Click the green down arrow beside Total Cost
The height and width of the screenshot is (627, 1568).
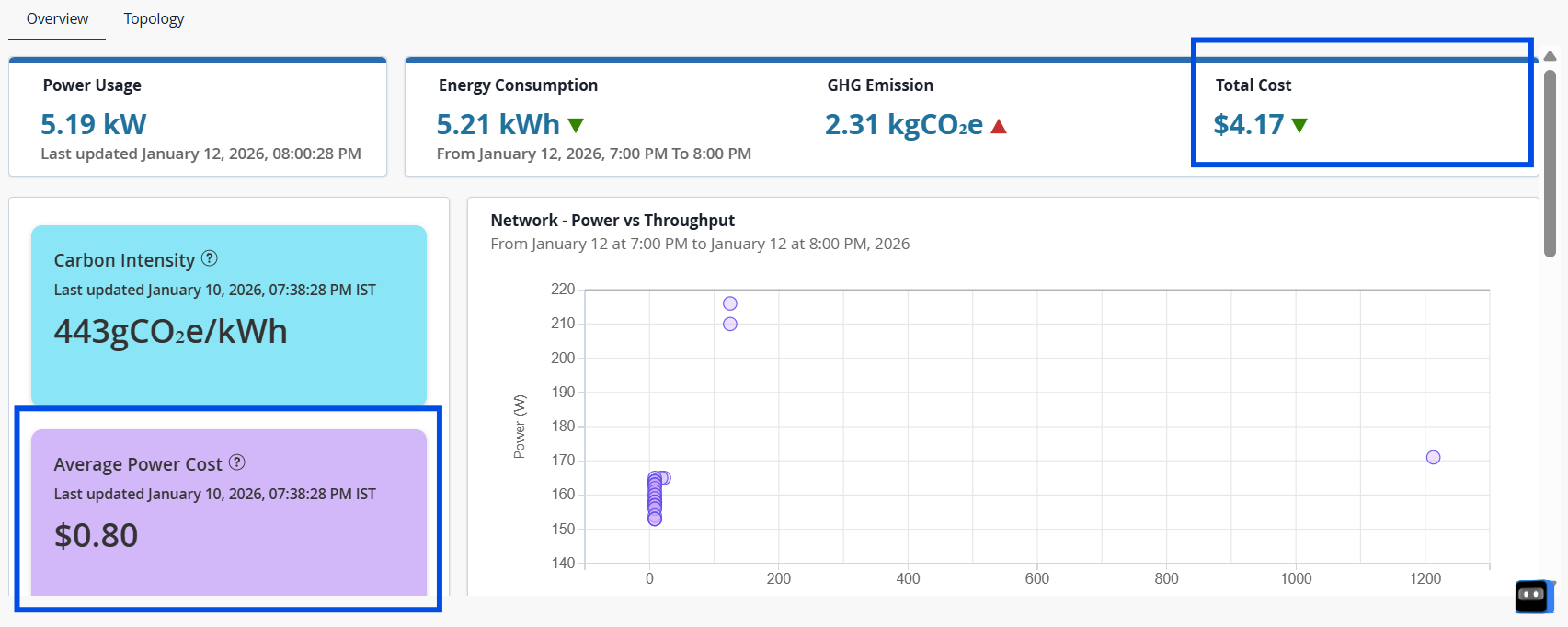pyautogui.click(x=1299, y=125)
